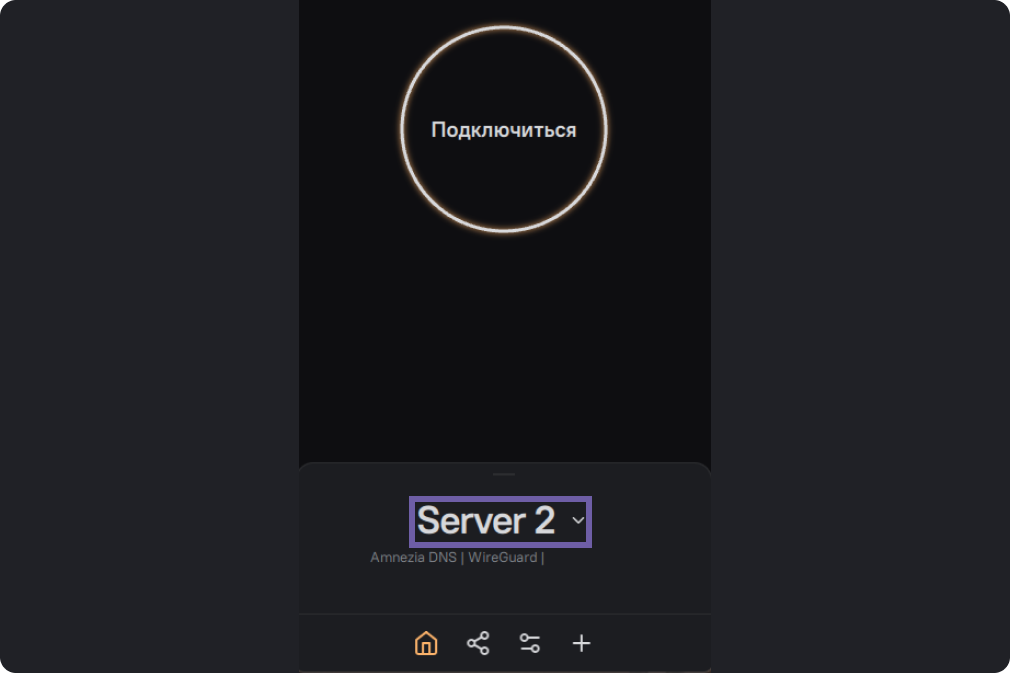Expand the Server 2 dropdown chevron
This screenshot has height=673, width=1010.
(577, 521)
